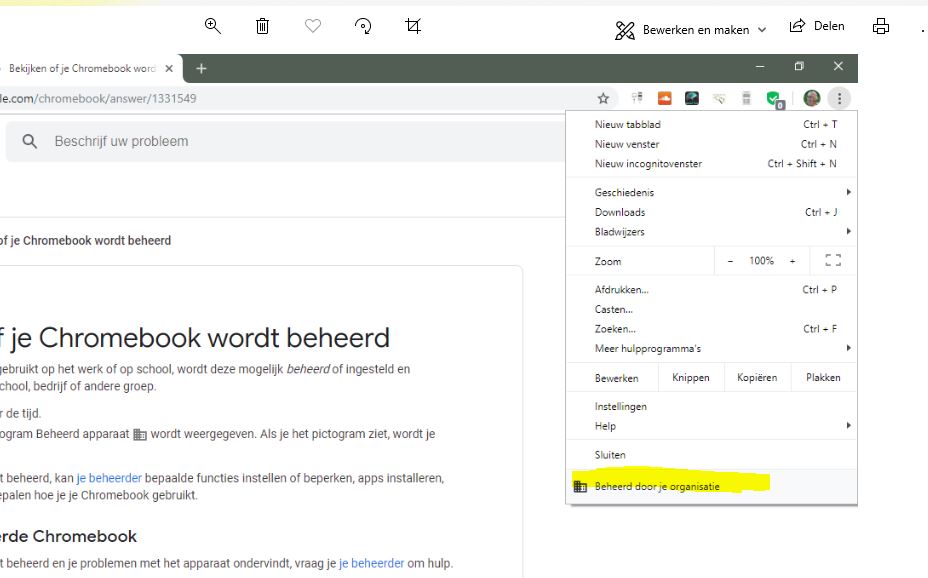Click the profile avatar in Chrome toolbar
This screenshot has width=928, height=578.
812,98
